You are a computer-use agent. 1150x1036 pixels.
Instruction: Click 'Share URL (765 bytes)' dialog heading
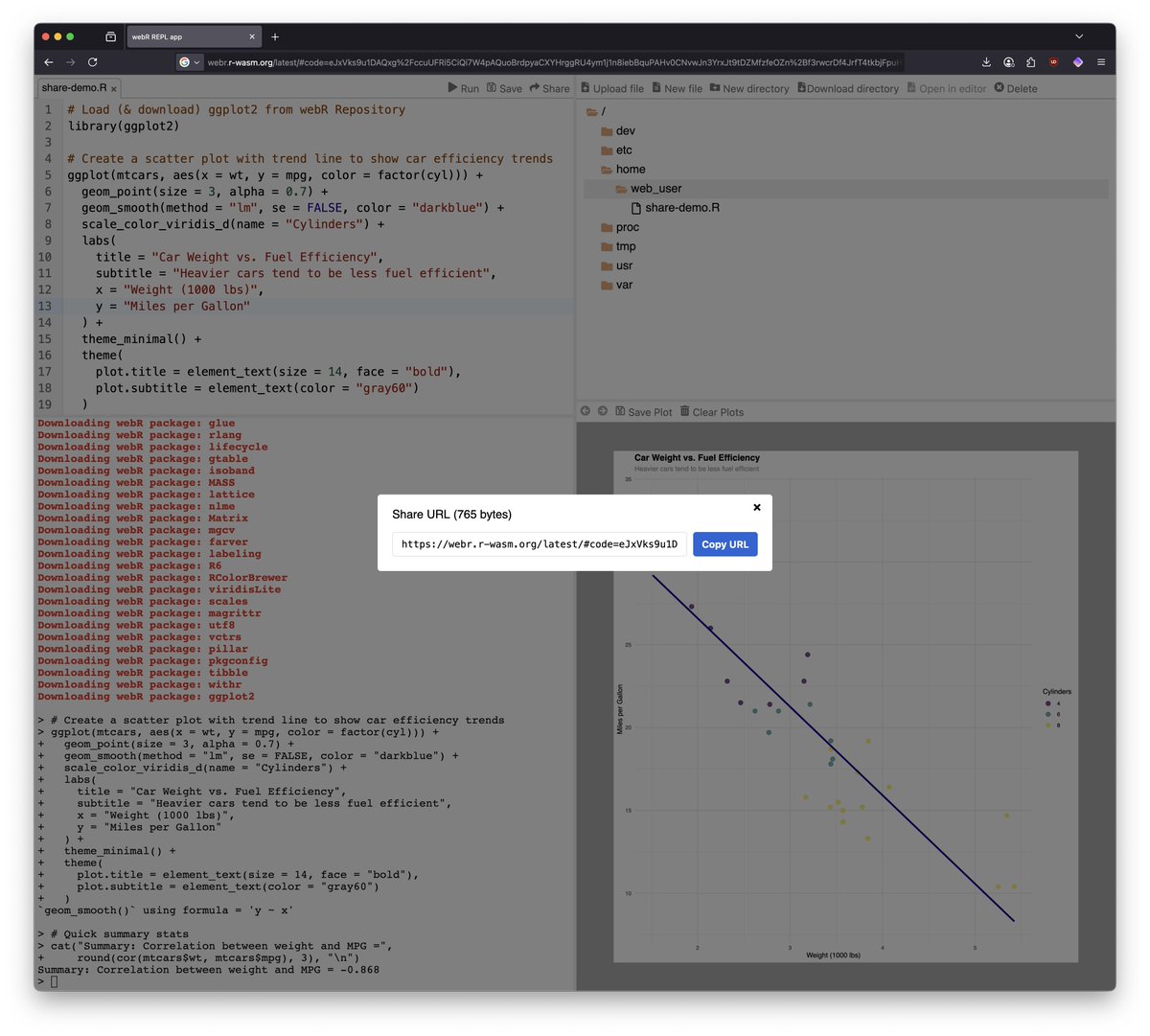coord(451,515)
